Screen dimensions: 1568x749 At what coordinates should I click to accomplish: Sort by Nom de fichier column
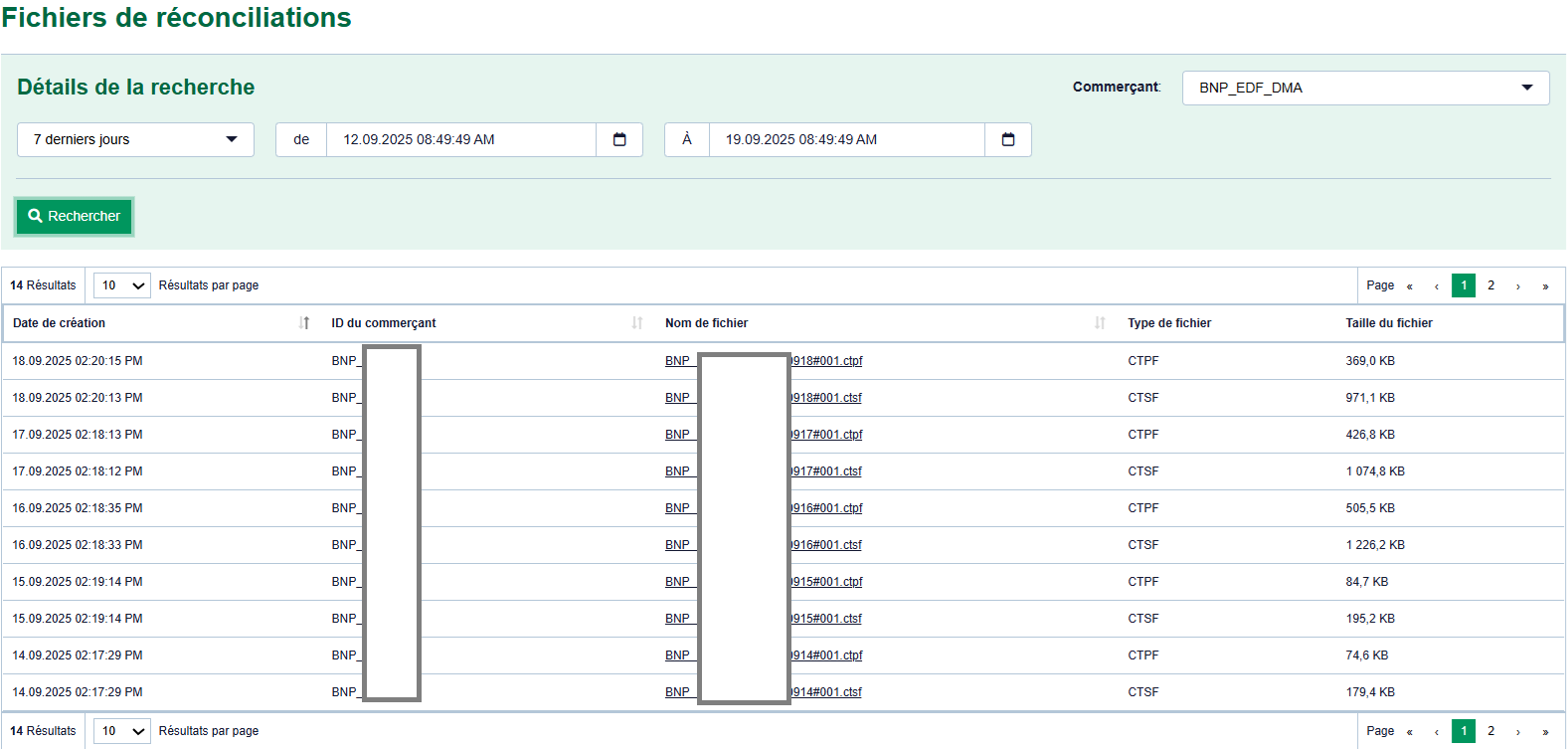pyautogui.click(x=1100, y=323)
